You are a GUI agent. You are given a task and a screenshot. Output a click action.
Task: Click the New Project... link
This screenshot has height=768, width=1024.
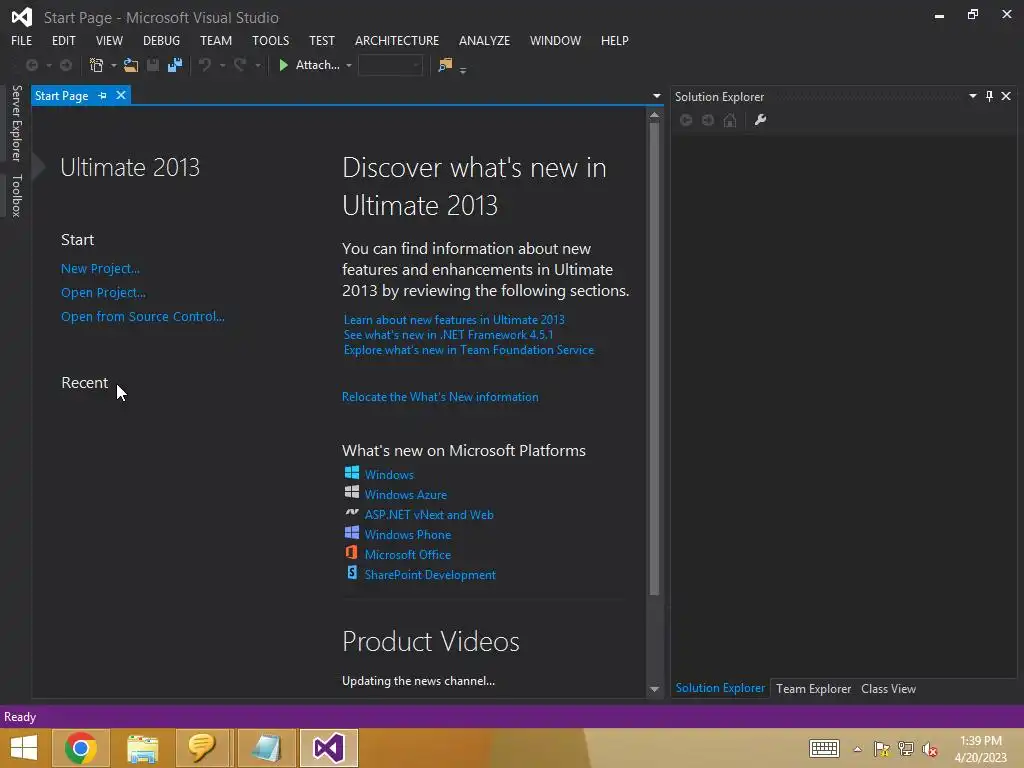coord(100,268)
